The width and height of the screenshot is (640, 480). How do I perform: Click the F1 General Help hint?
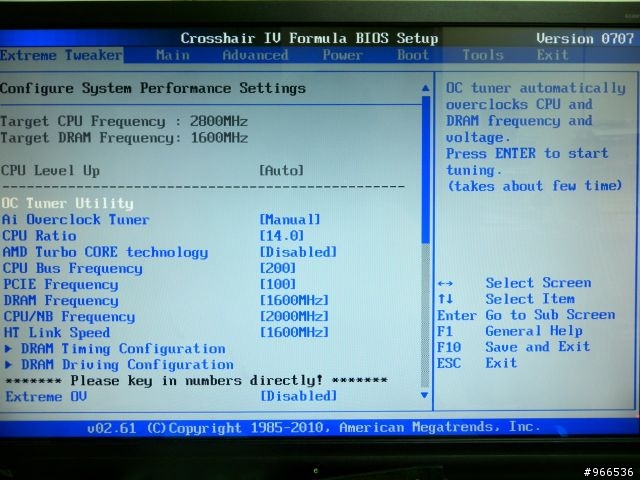(509, 331)
